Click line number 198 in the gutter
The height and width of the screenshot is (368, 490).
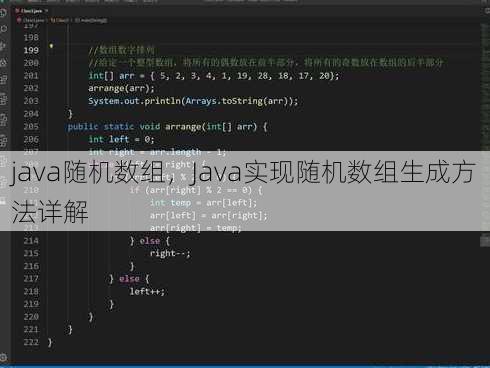click(x=31, y=37)
